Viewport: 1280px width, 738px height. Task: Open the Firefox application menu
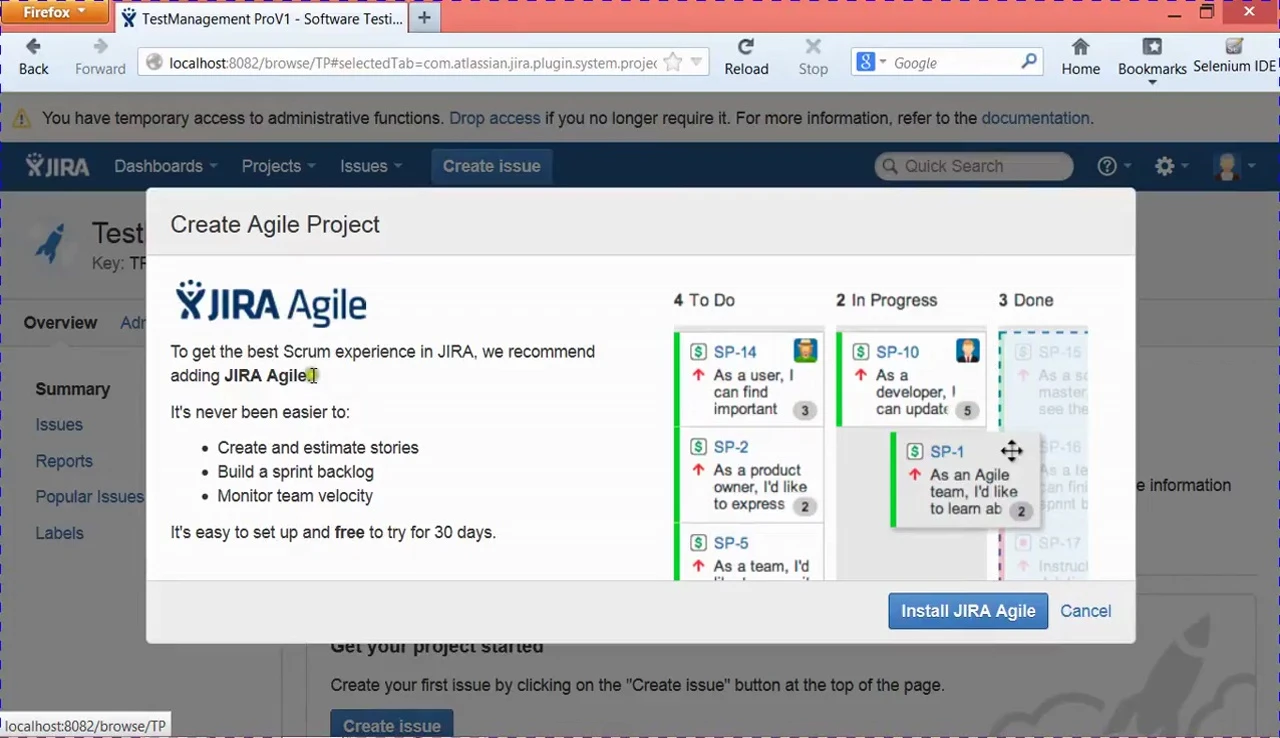click(55, 12)
